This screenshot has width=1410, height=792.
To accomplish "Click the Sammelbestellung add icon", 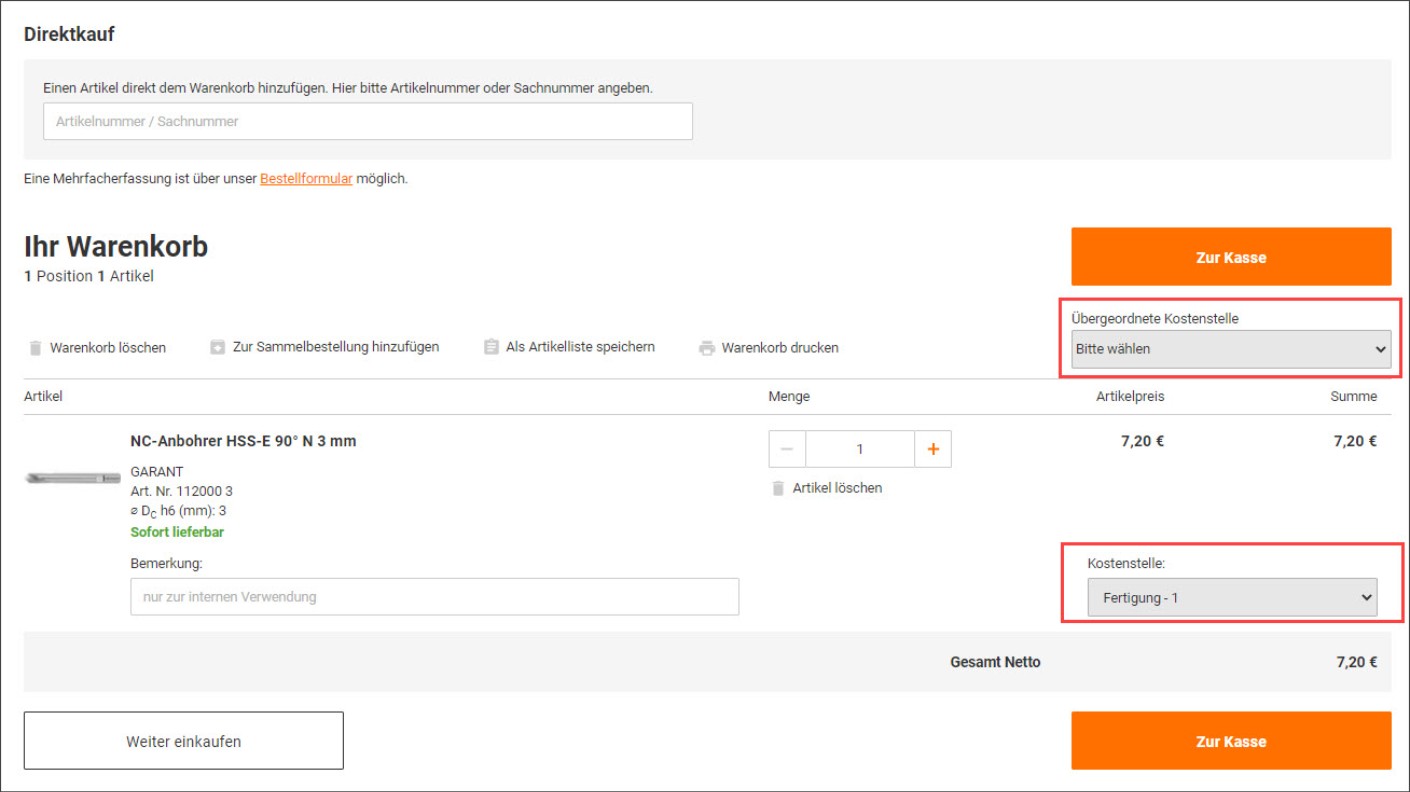I will (217, 347).
